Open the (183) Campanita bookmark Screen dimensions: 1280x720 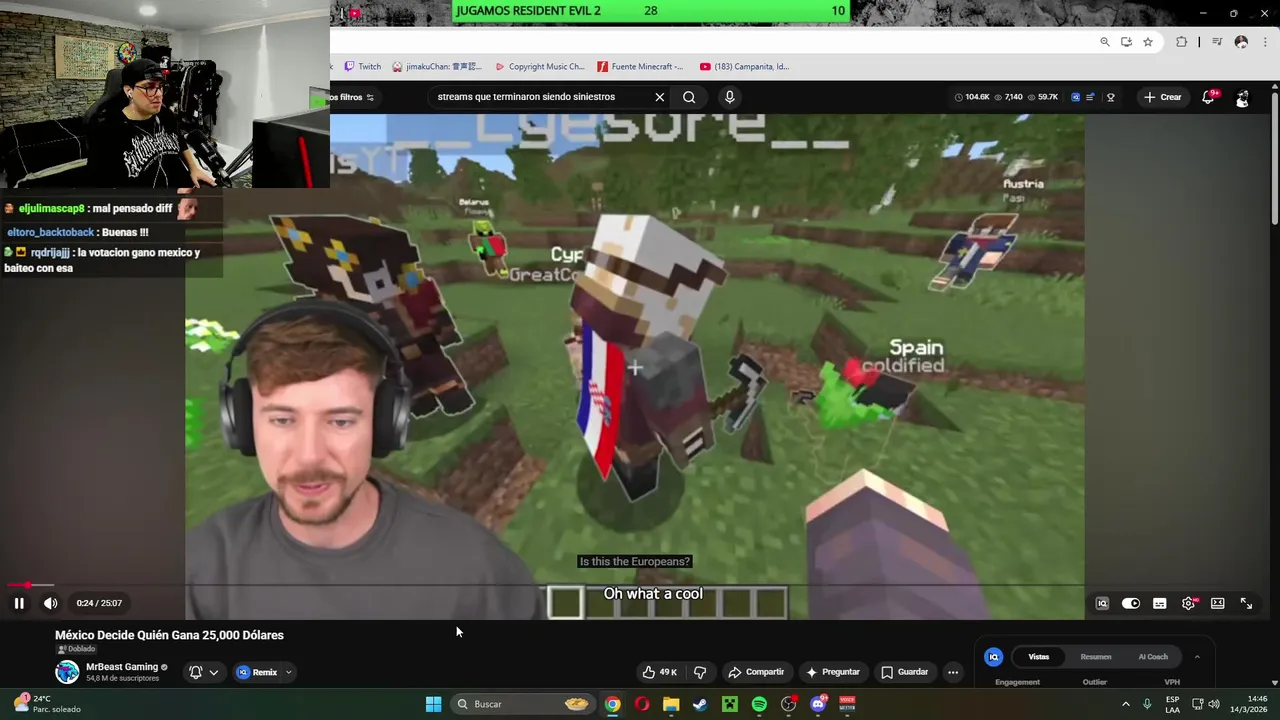click(744, 67)
